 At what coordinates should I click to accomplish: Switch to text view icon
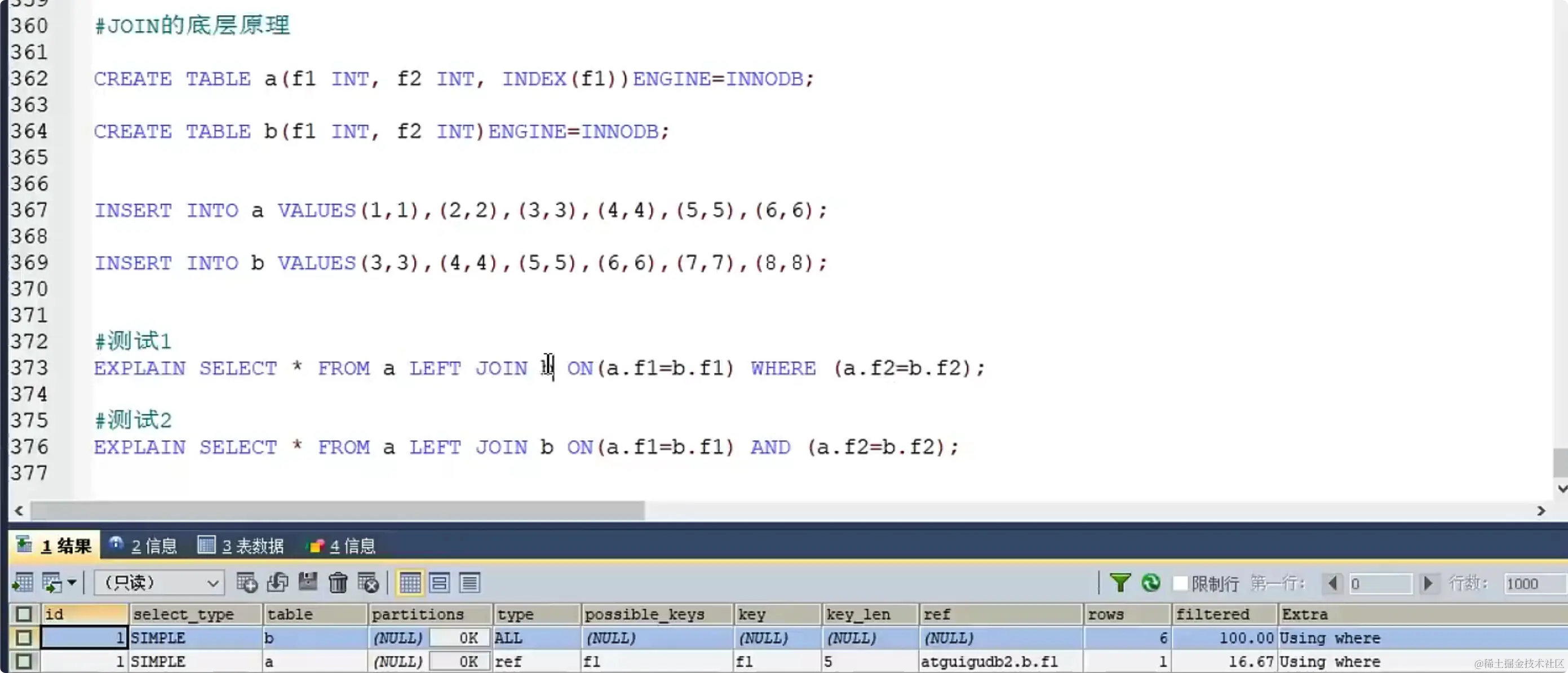(x=469, y=583)
